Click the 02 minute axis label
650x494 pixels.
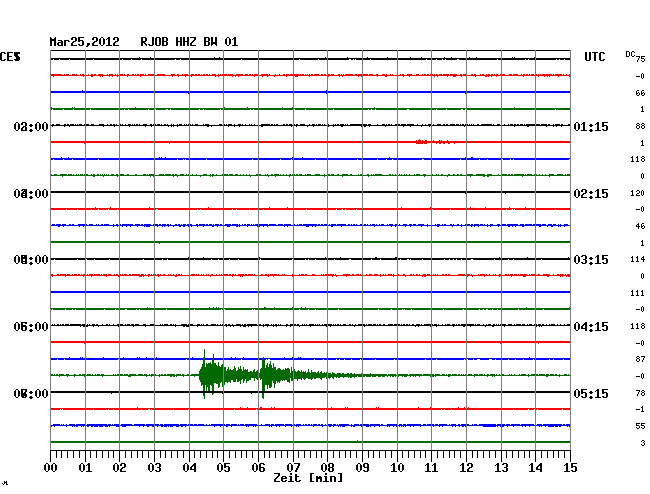pos(119,468)
